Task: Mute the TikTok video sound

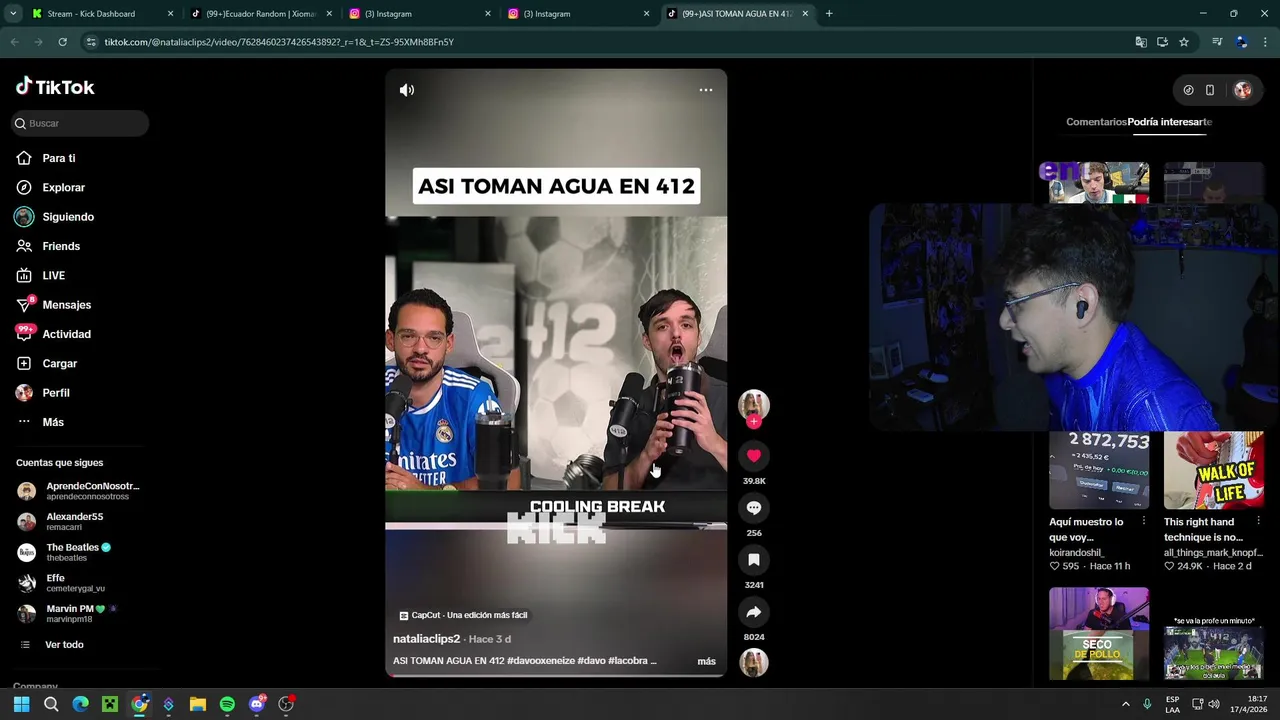Action: pyautogui.click(x=407, y=90)
